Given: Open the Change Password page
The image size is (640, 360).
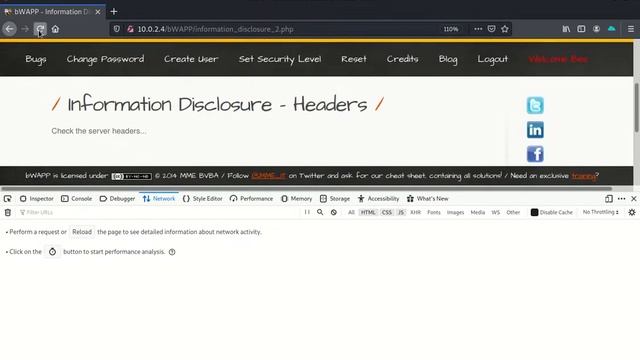Looking at the screenshot, I should click(x=105, y=59).
